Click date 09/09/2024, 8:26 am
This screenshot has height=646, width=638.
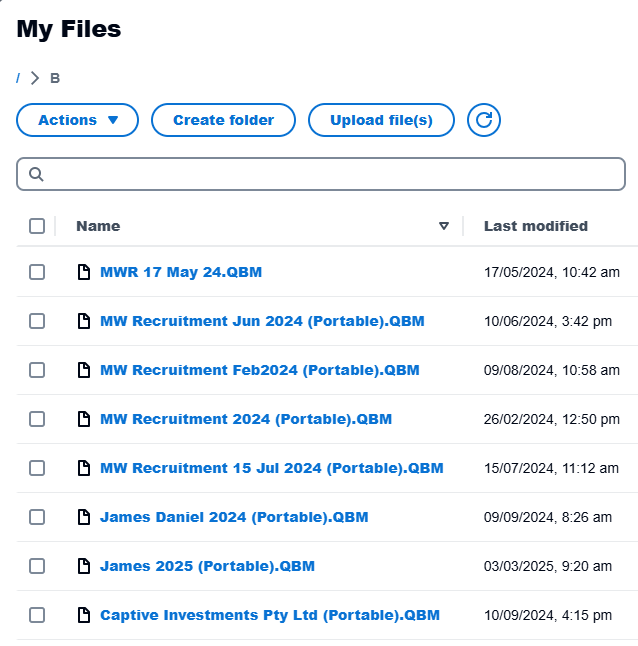(548, 517)
